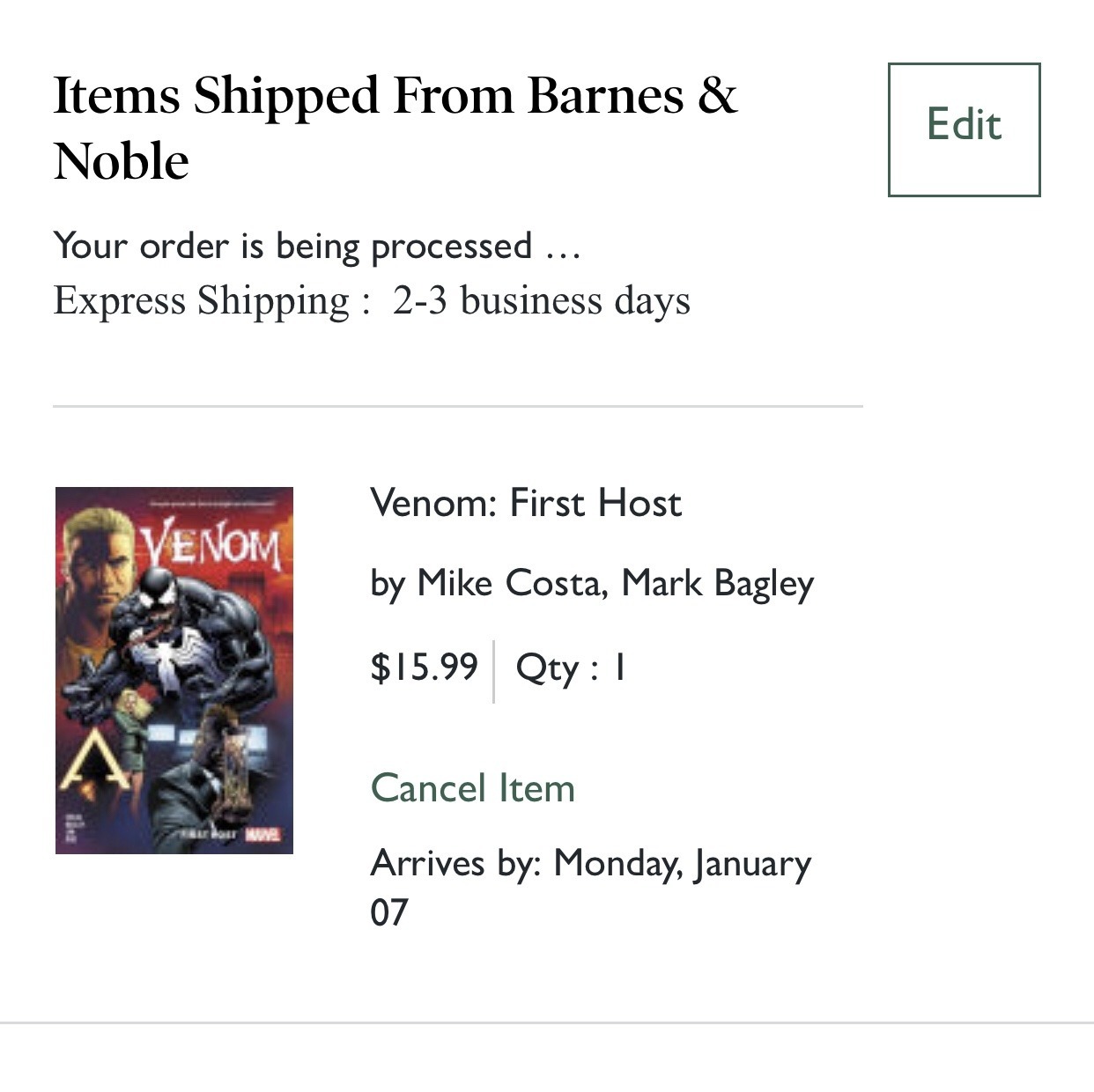1094x1092 pixels.
Task: Click the 2-3 business days text
Action: coord(541,300)
